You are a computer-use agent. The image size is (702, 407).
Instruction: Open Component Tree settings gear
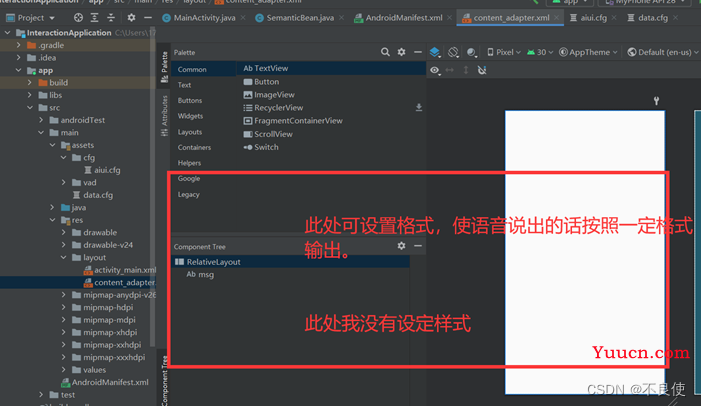coord(402,245)
